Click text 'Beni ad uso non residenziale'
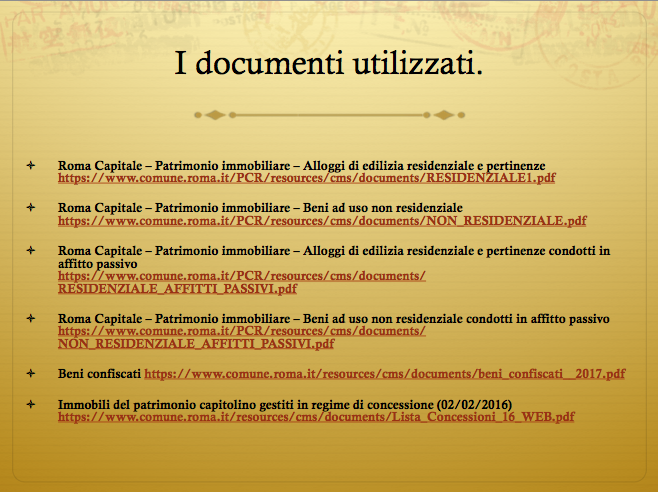The image size is (658, 492). pyautogui.click(x=383, y=208)
